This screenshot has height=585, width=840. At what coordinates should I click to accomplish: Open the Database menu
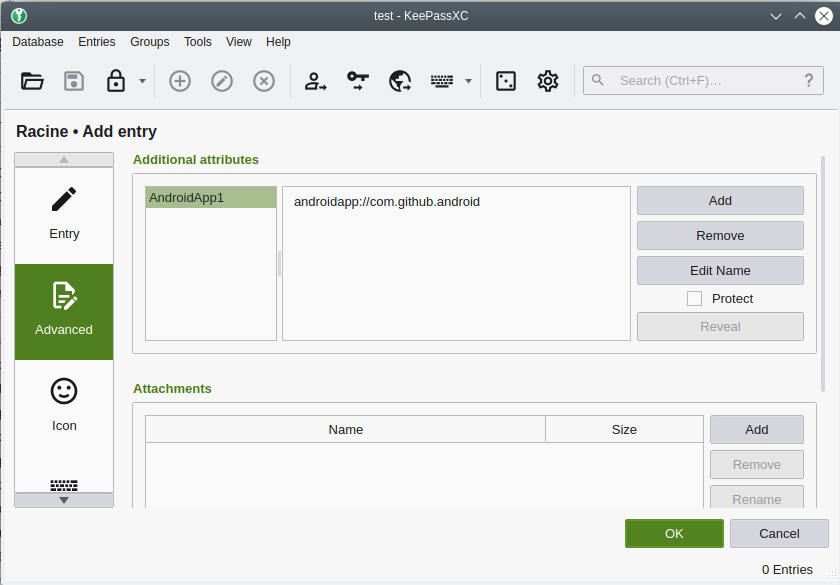click(37, 42)
